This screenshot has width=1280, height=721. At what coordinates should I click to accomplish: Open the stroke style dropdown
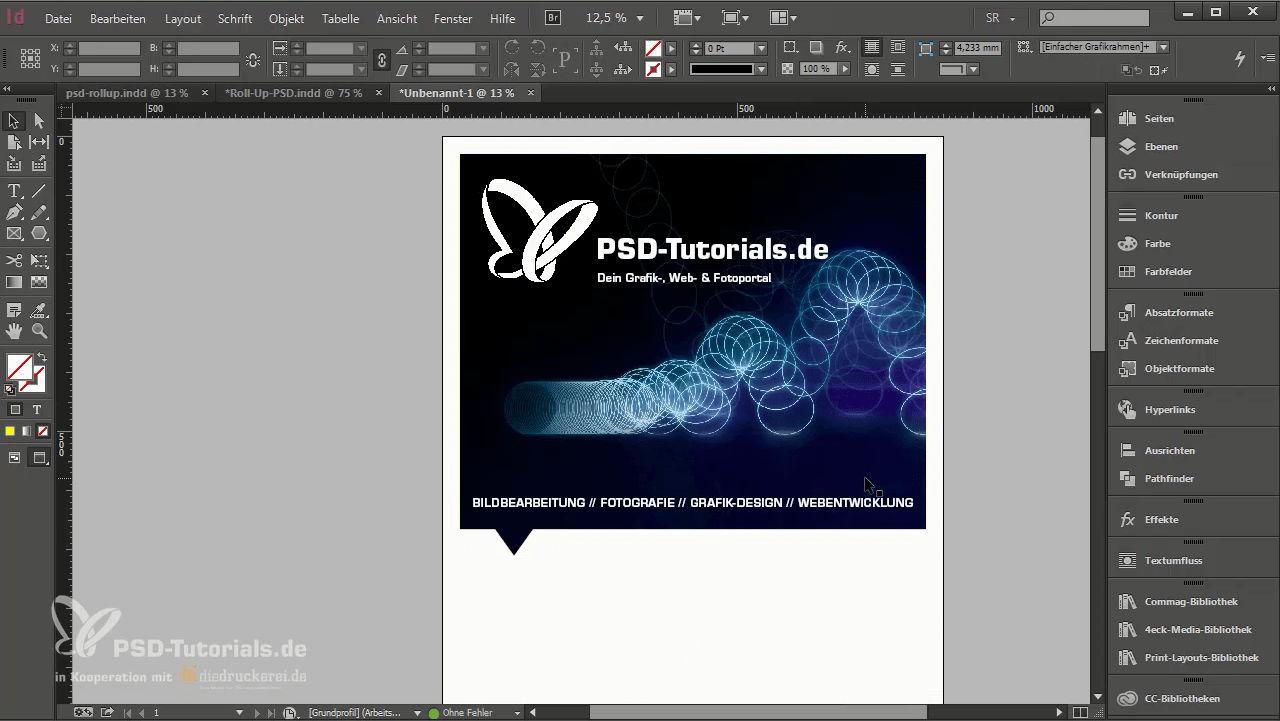pos(762,69)
